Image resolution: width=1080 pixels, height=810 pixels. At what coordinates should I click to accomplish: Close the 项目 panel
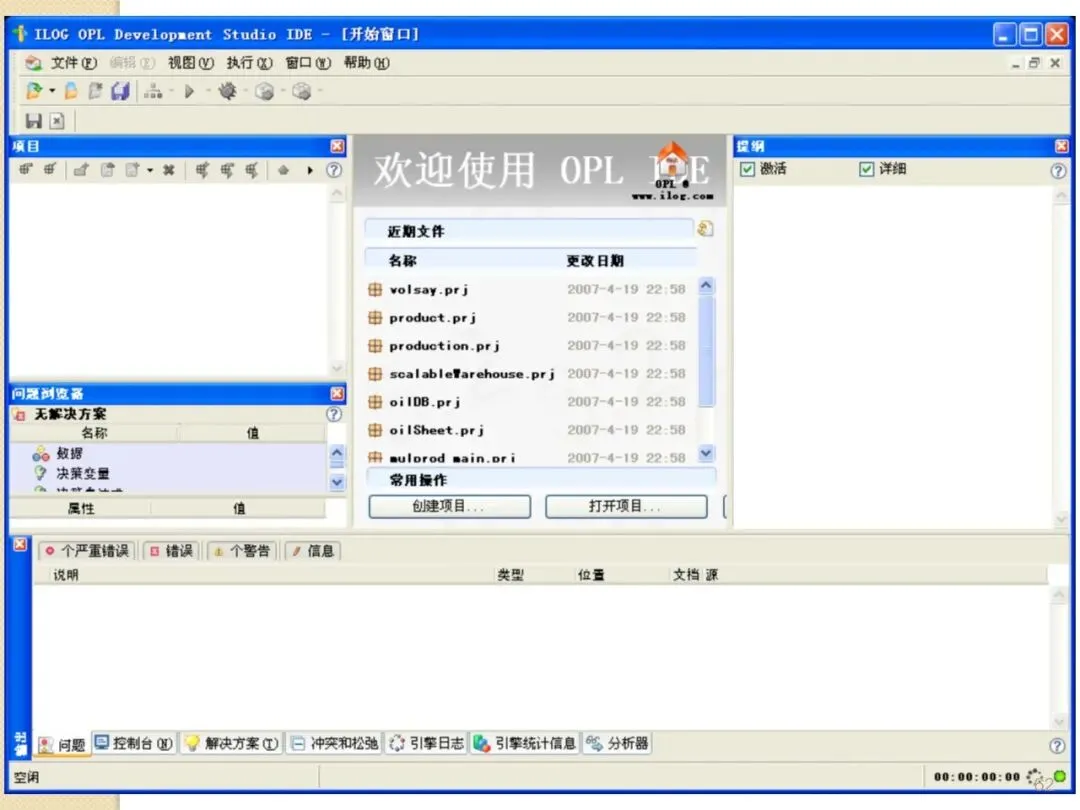pos(337,146)
